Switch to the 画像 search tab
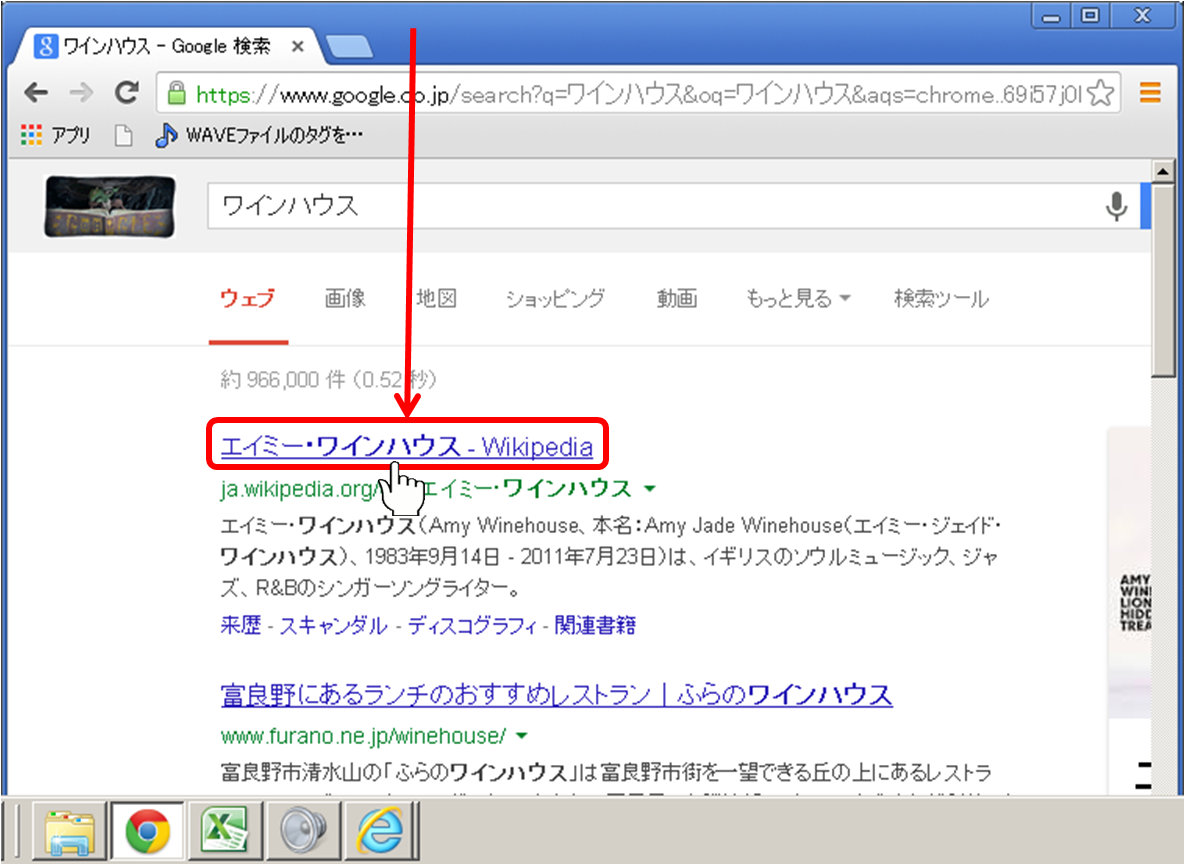The width and height of the screenshot is (1185, 865). pos(345,298)
